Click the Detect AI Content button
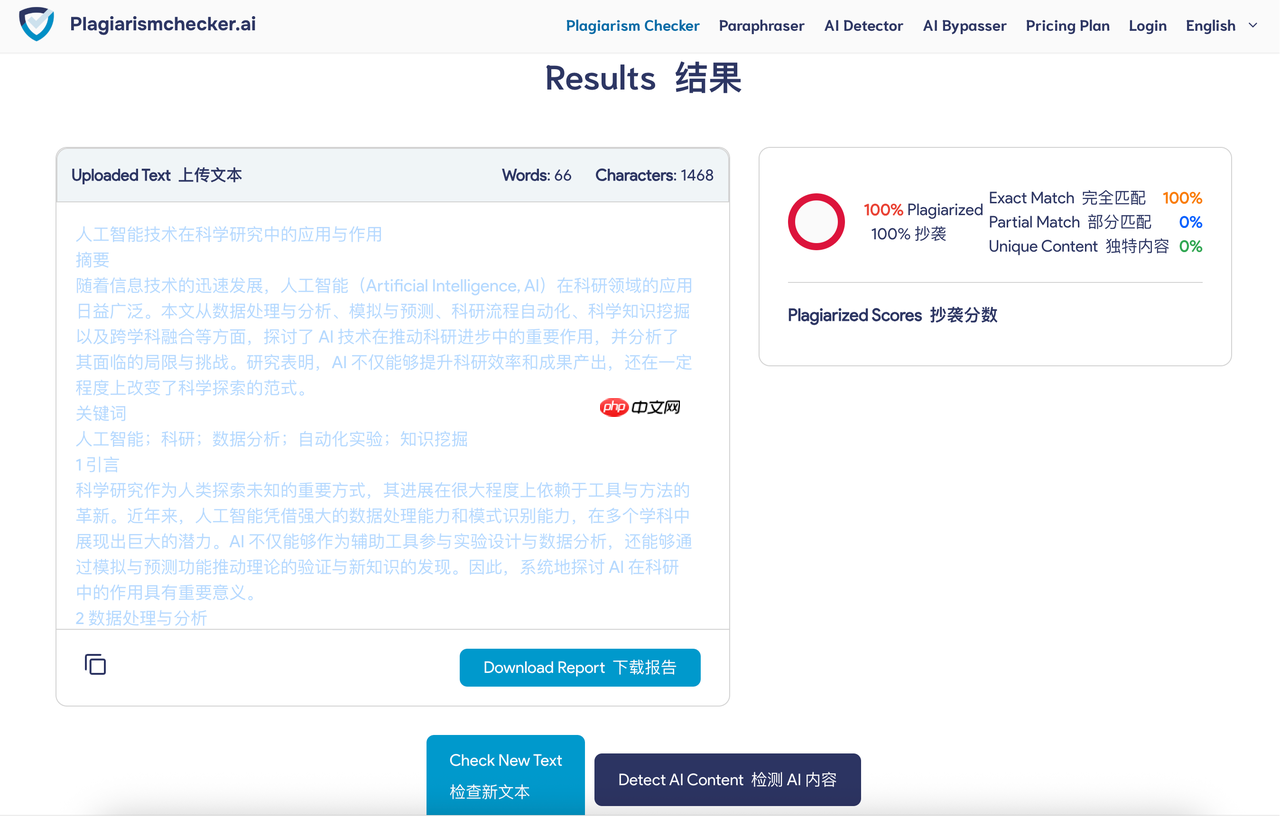 (x=727, y=779)
